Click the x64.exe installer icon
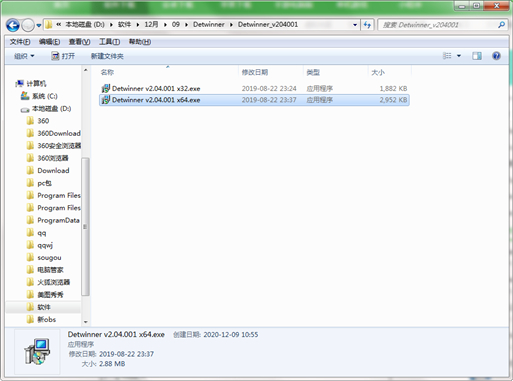 [106, 100]
